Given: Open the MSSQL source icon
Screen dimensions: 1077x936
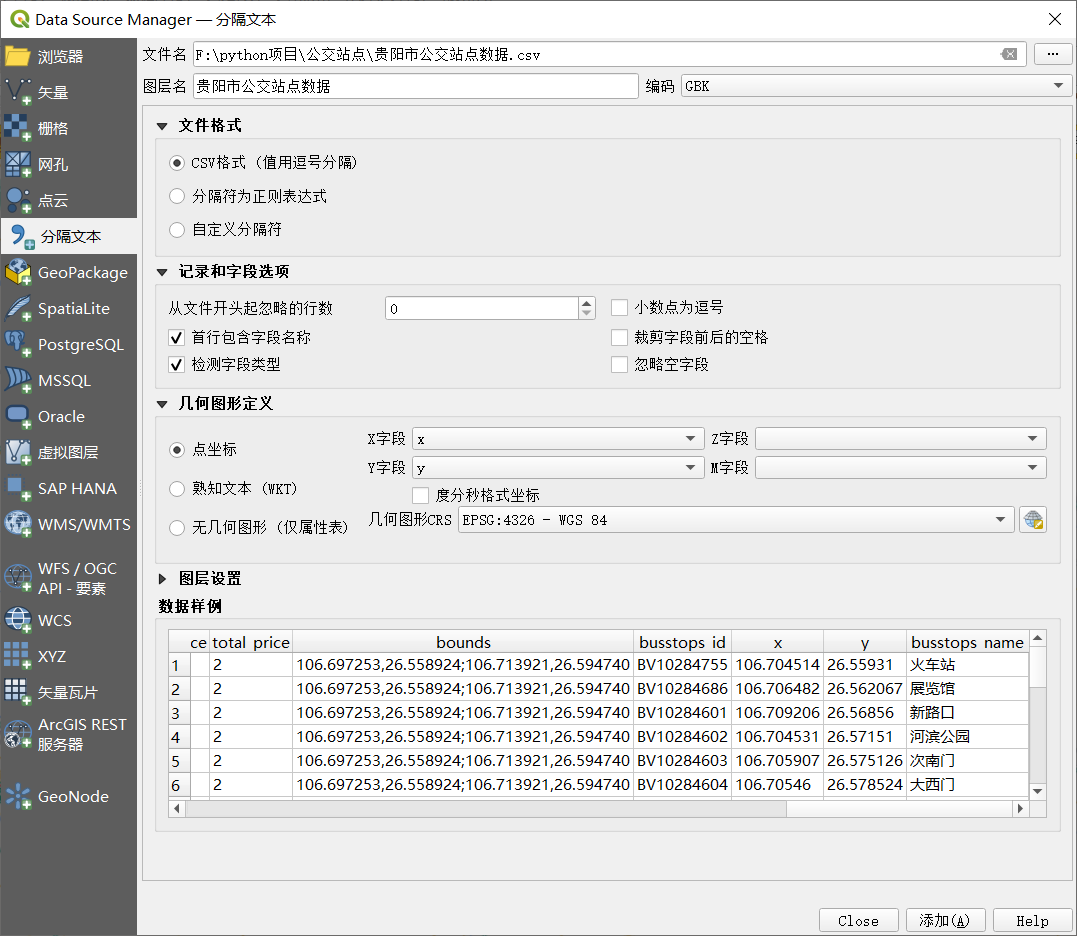Looking at the screenshot, I should (18, 380).
